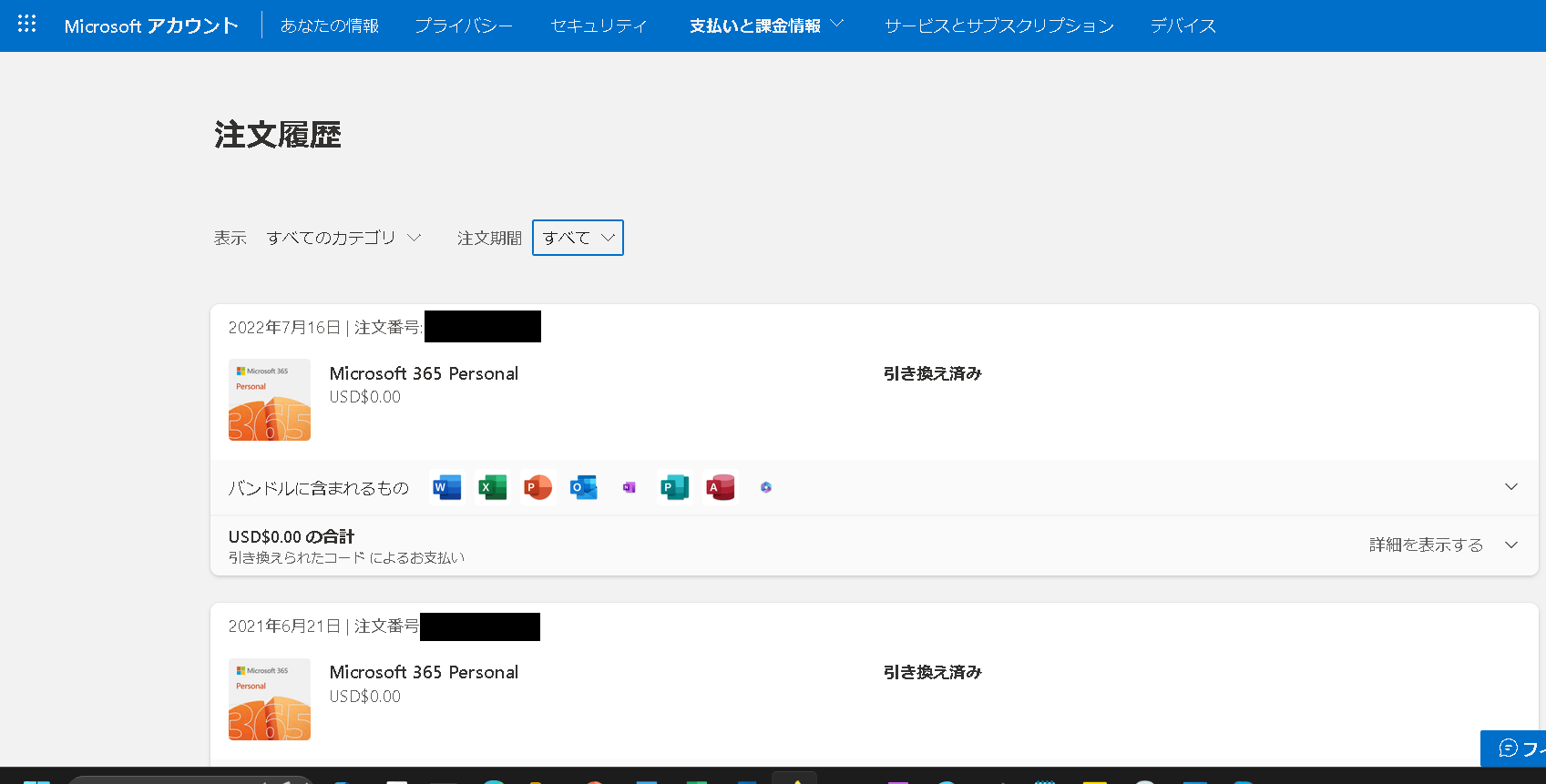Screen dimensions: 1546x784
Task: Click the small OneNote icon in the bundle row
Action: click(x=629, y=487)
